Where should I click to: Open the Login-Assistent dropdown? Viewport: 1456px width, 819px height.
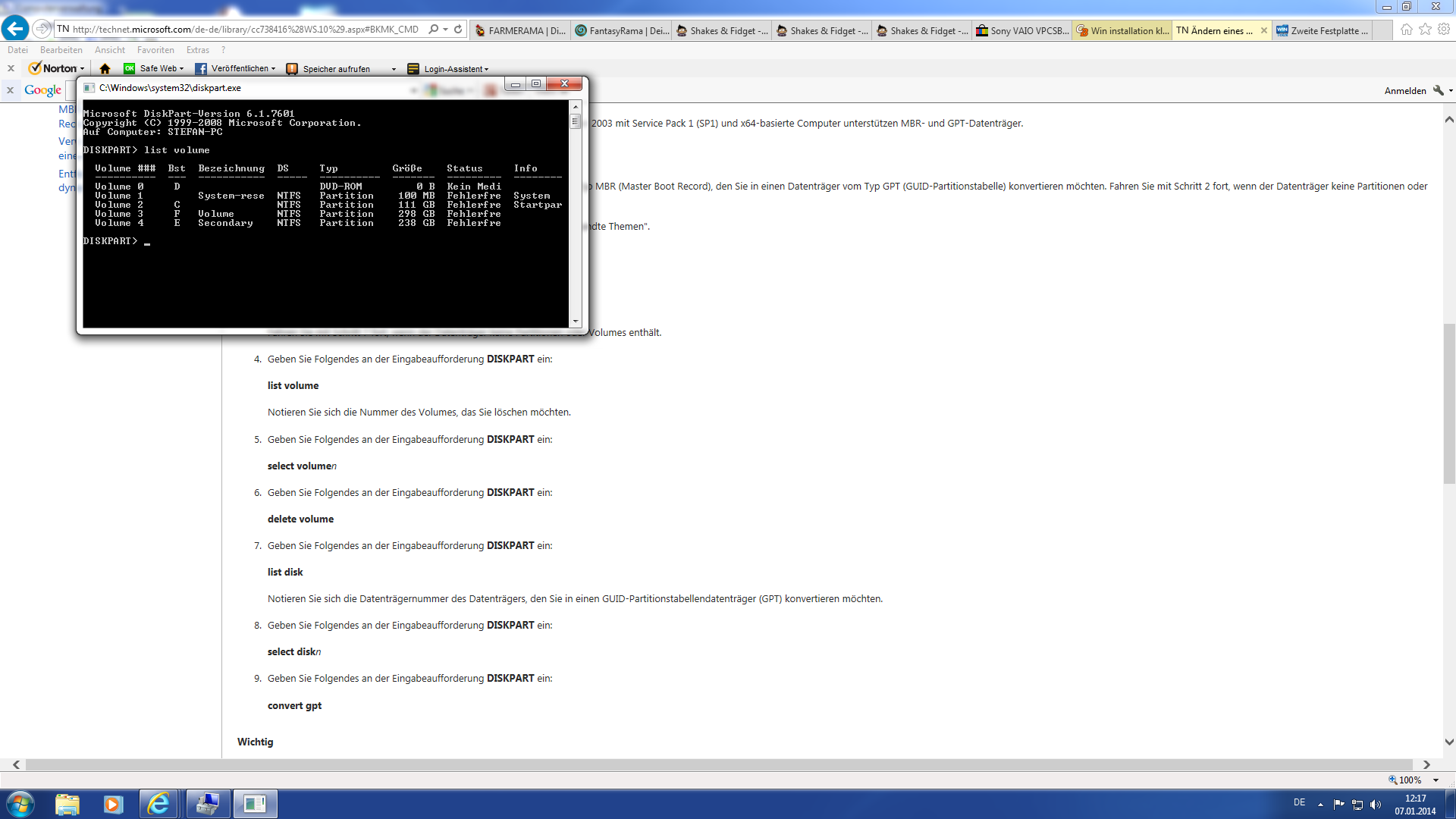486,69
